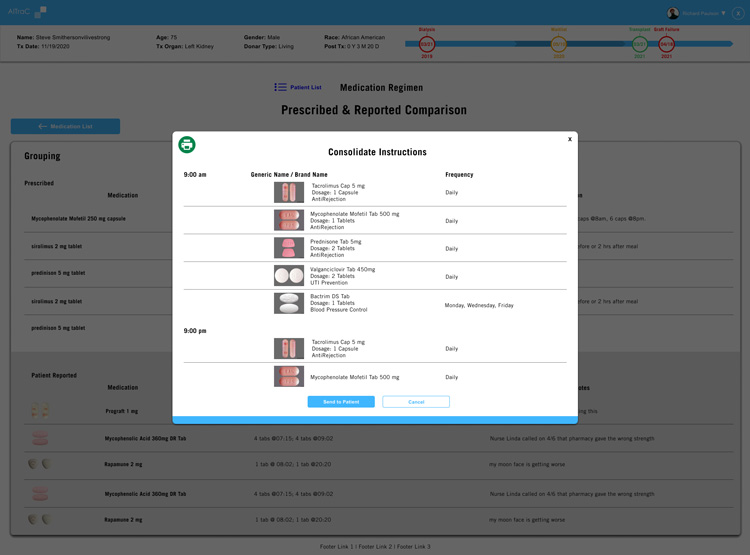Go back to Medication List
Screen dimensions: 750x555
(x=66, y=126)
